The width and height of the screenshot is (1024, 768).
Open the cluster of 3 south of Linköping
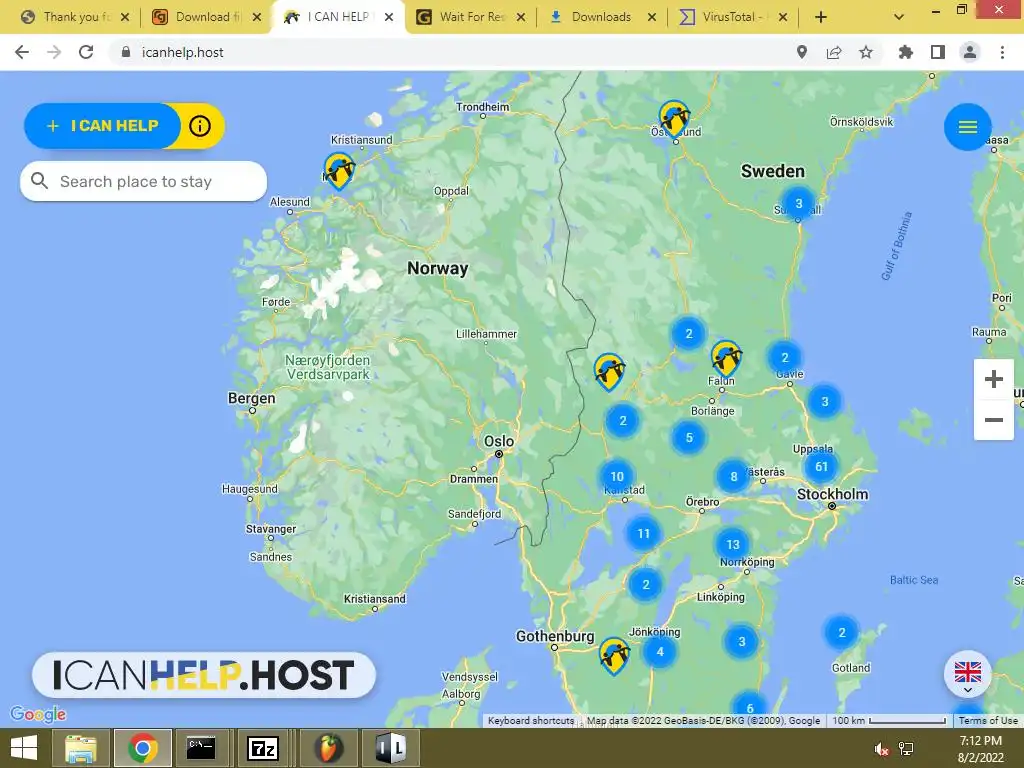point(741,641)
